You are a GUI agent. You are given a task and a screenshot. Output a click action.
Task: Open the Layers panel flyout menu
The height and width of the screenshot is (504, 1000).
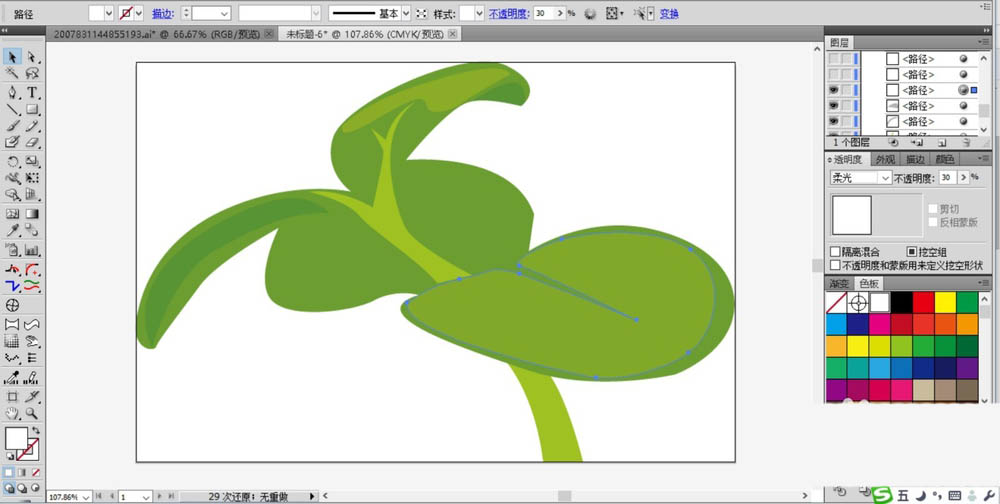(983, 43)
